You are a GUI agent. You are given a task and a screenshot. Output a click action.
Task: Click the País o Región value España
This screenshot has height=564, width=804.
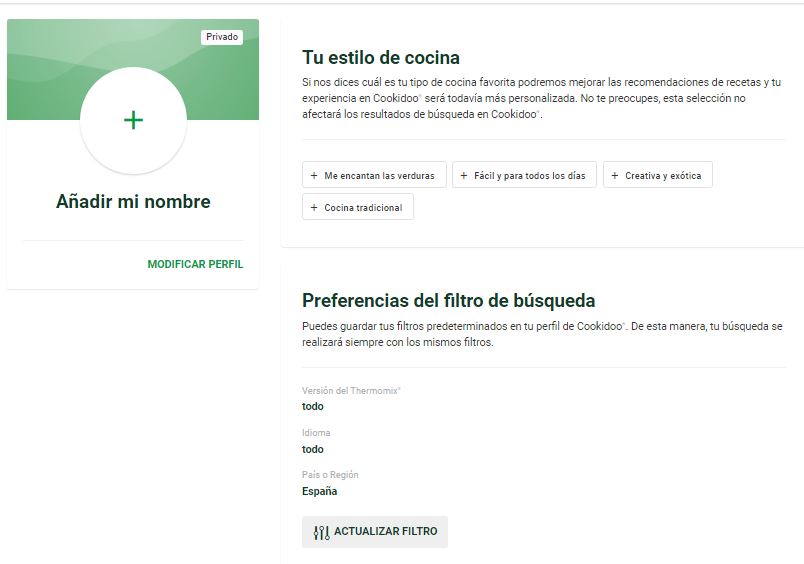click(x=320, y=492)
